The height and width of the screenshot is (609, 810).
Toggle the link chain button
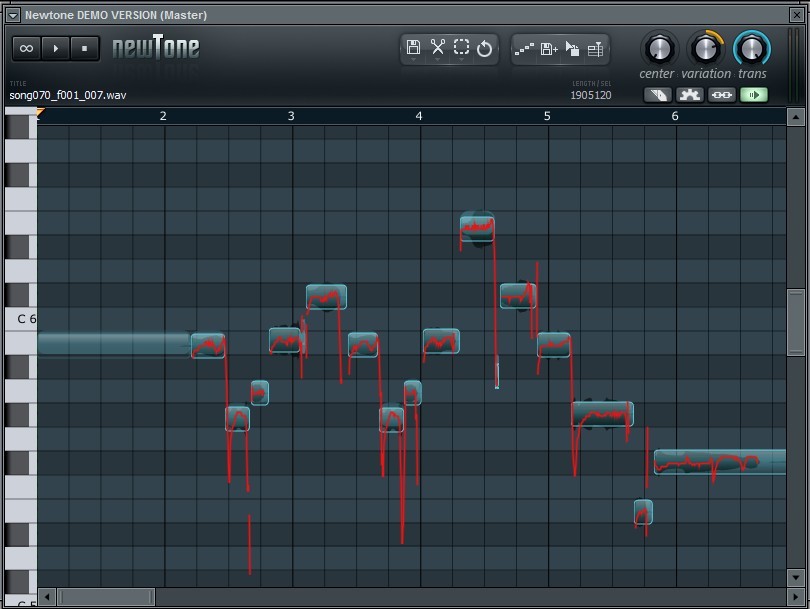point(722,95)
